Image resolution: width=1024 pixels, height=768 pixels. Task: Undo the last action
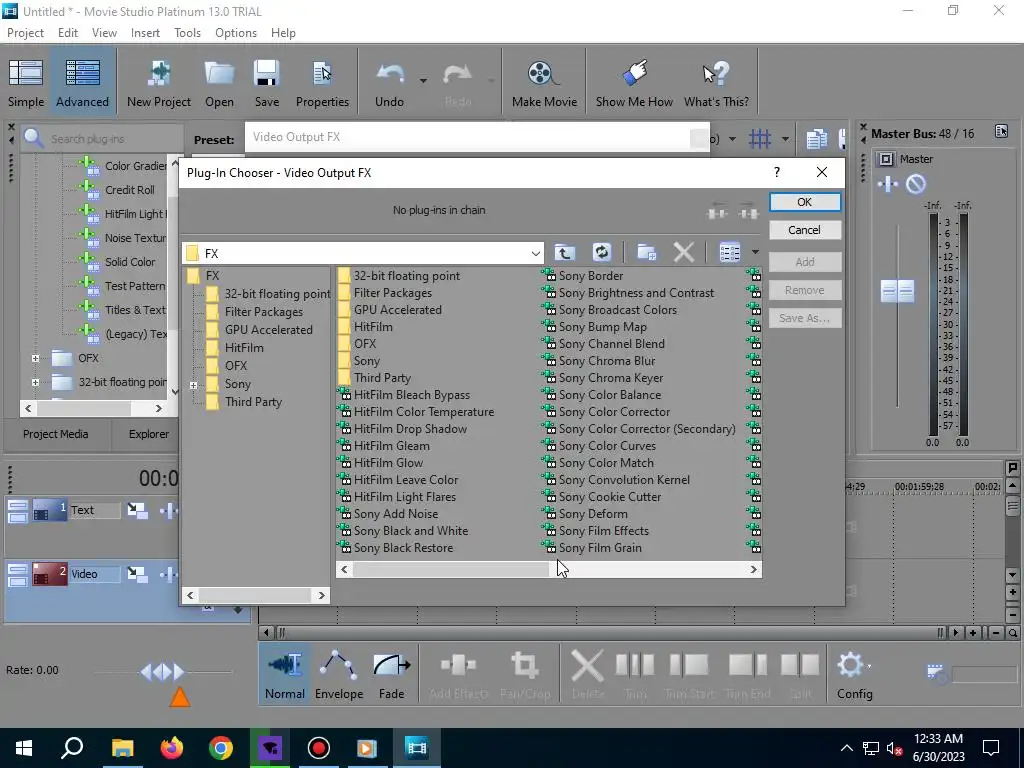389,83
